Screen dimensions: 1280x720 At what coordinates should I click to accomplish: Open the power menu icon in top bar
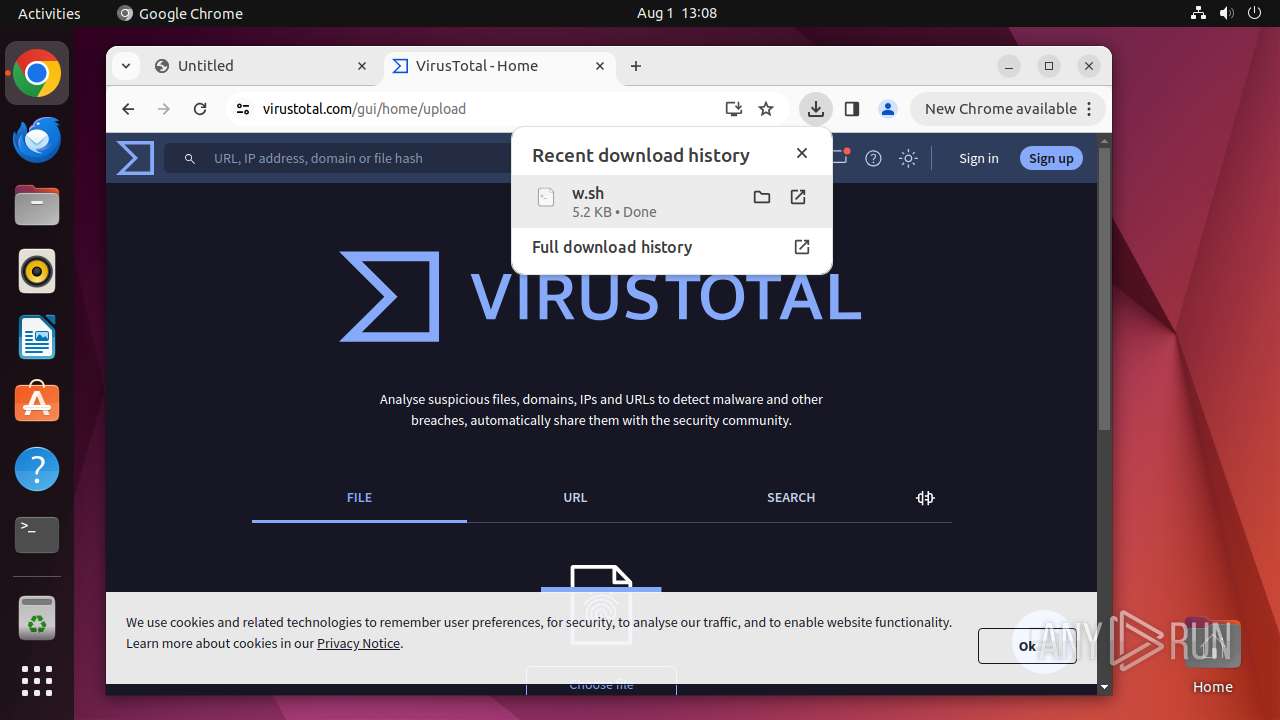click(x=1254, y=13)
